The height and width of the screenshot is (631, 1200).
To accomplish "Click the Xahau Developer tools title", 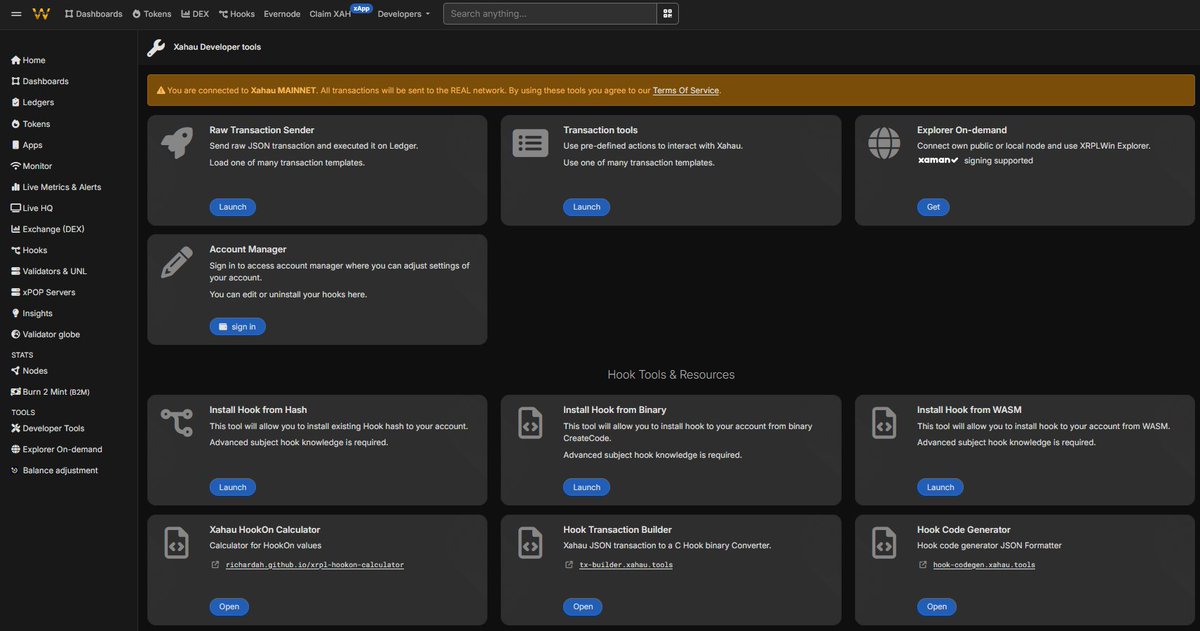I will click(217, 47).
